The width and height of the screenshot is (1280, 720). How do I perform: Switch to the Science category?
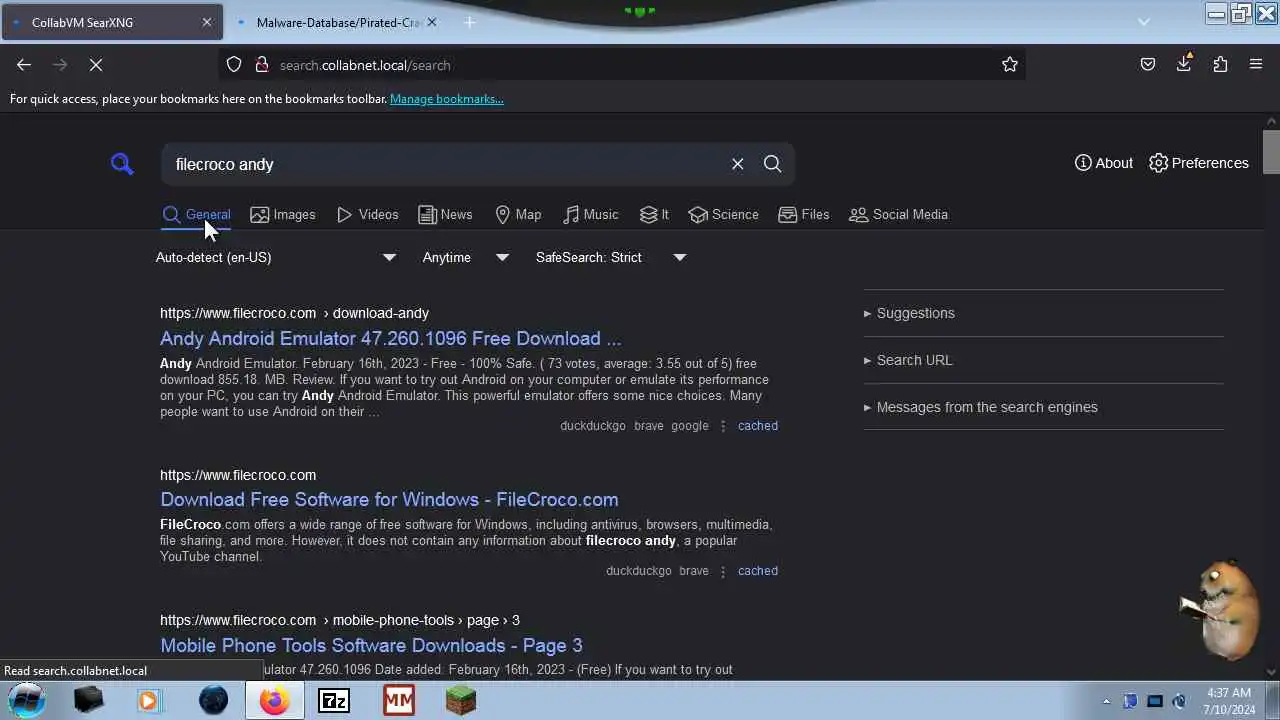[723, 214]
